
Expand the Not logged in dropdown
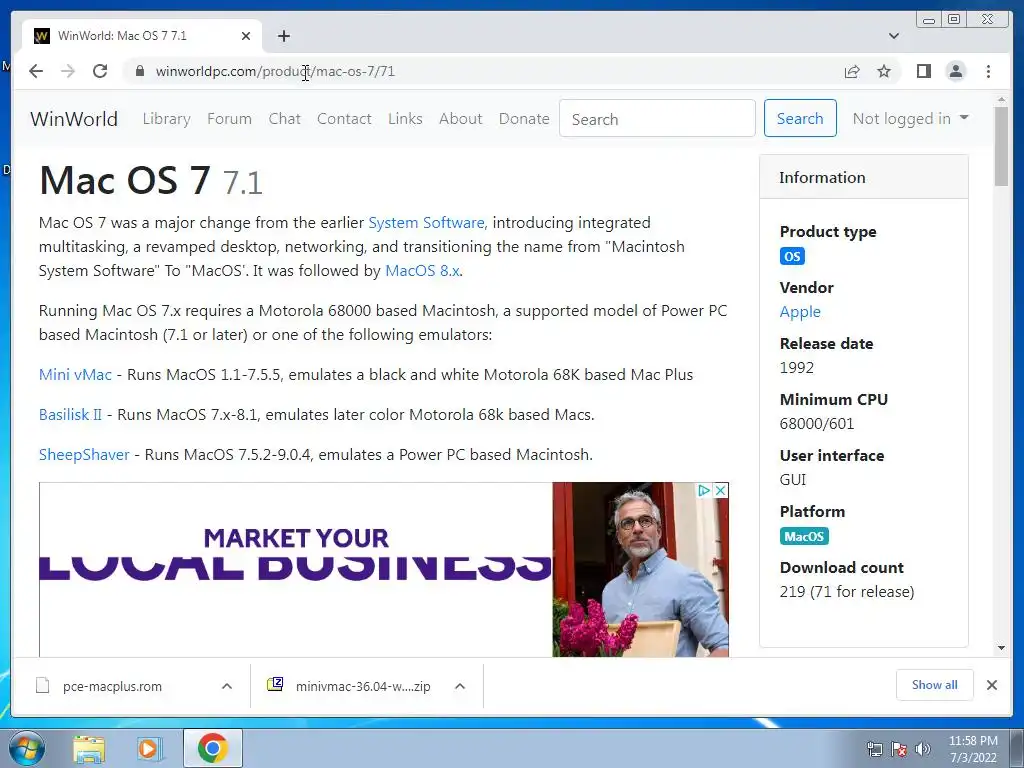(910, 118)
